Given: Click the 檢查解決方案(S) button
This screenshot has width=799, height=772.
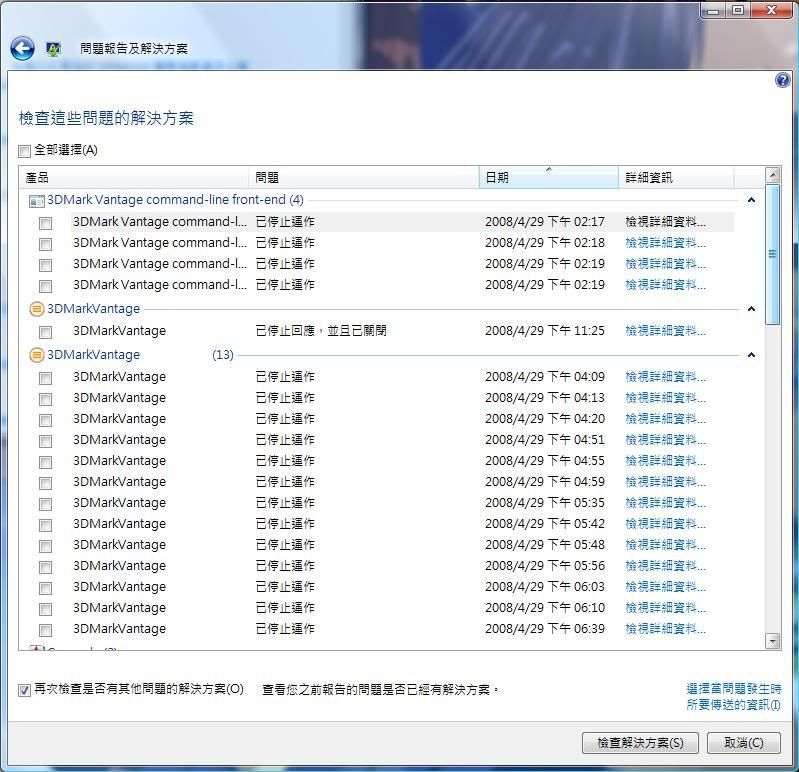Looking at the screenshot, I should (640, 743).
